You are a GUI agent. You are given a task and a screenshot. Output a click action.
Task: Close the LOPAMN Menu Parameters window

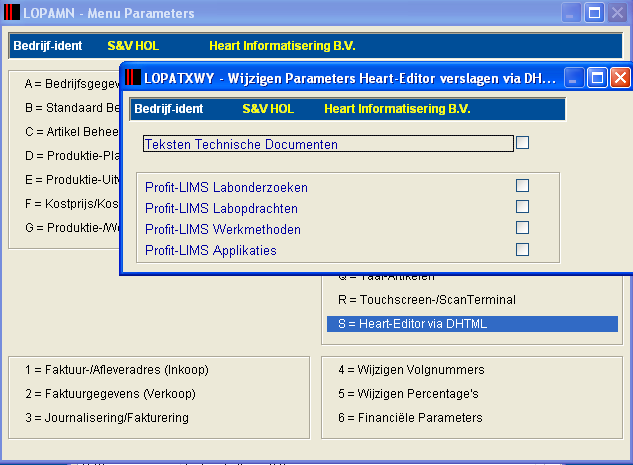(618, 13)
